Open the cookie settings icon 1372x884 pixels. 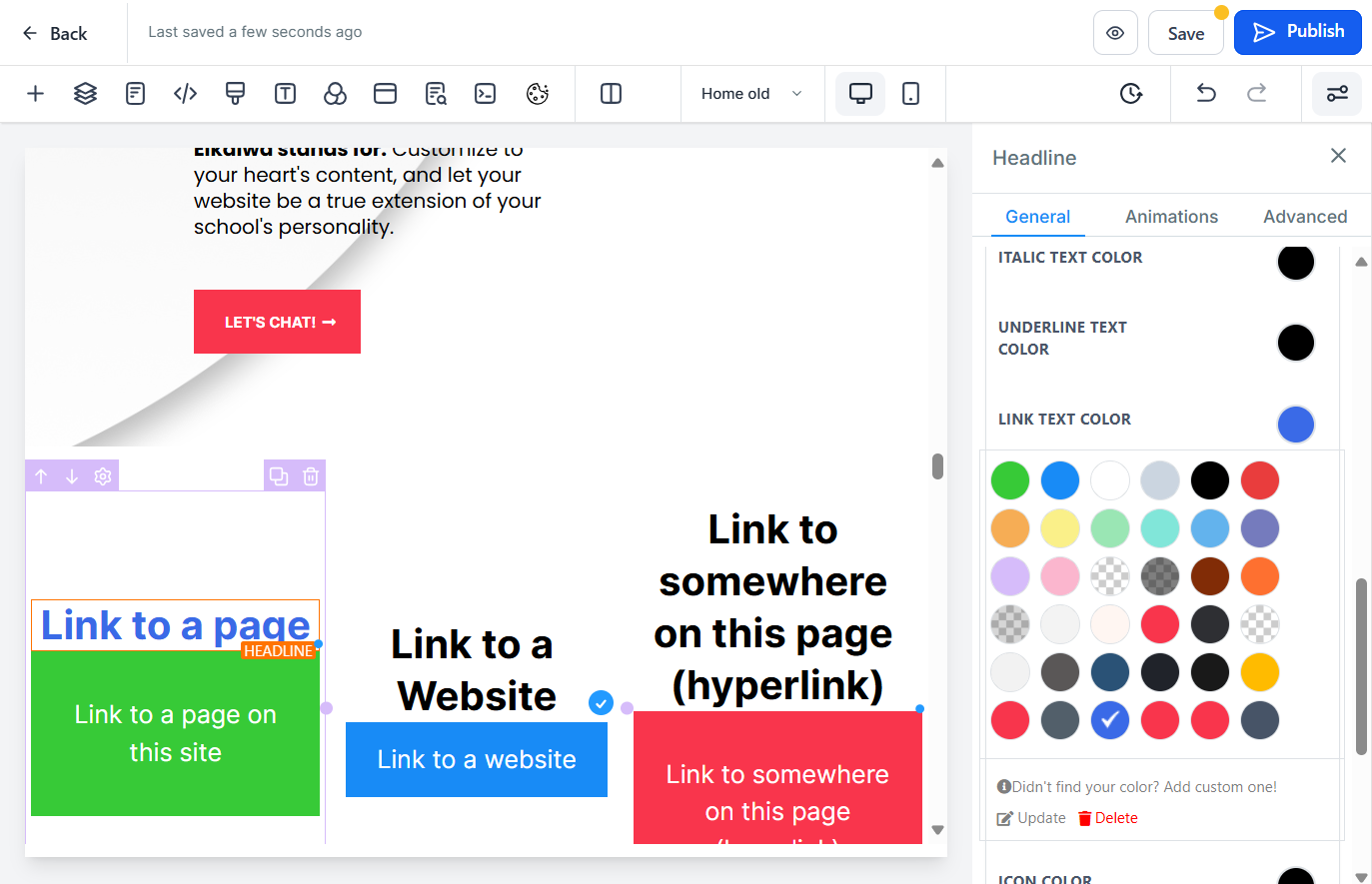tap(538, 94)
